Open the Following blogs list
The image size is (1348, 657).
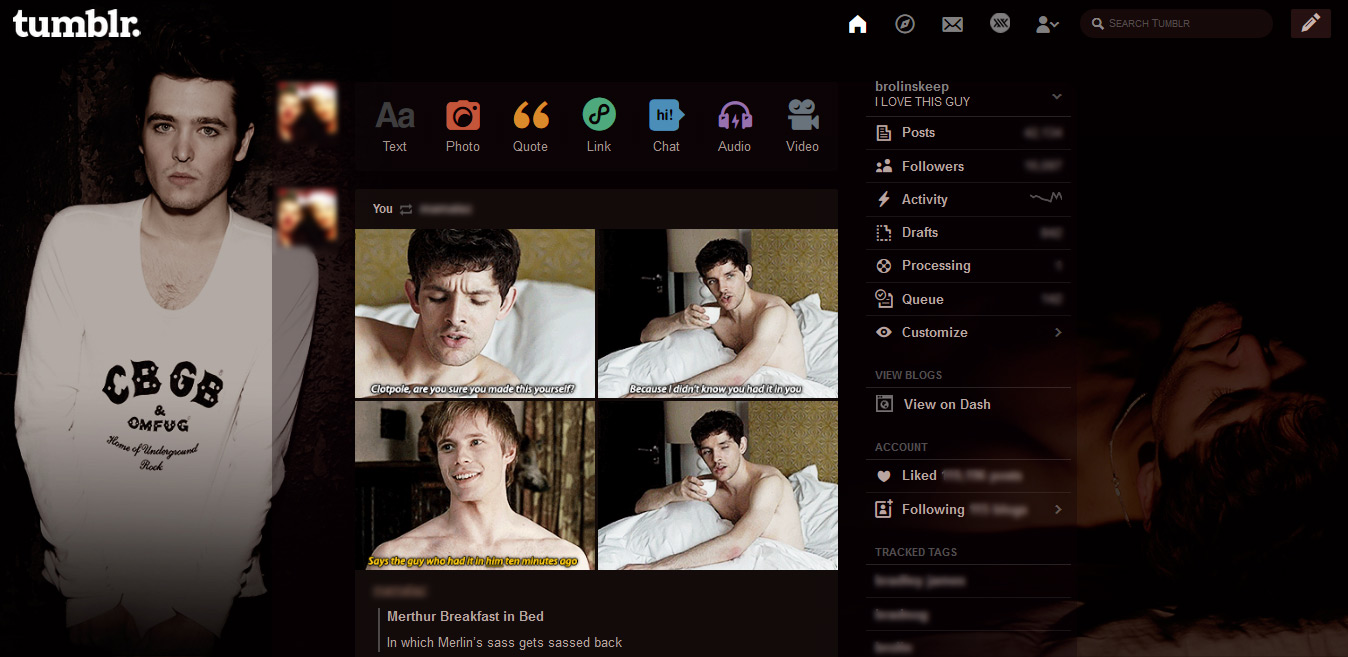coord(969,509)
